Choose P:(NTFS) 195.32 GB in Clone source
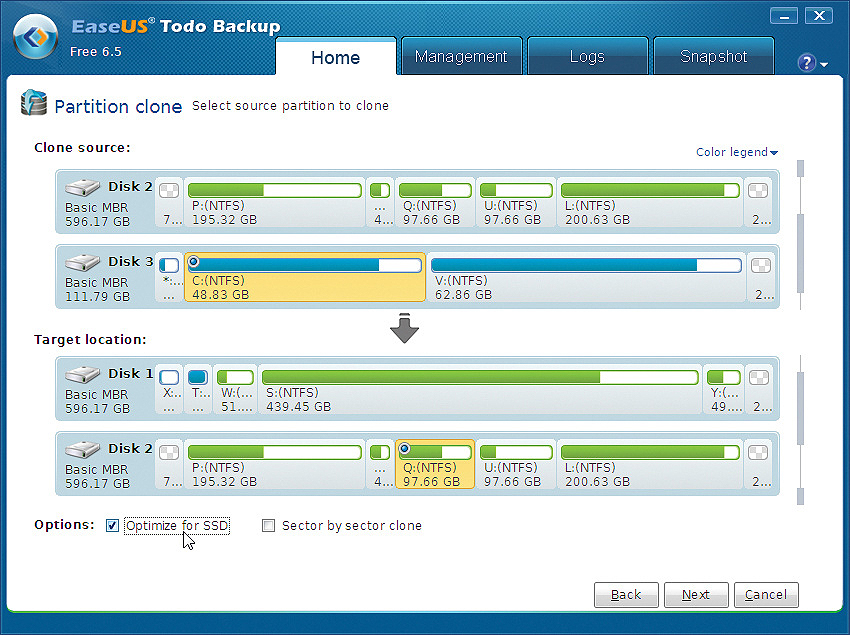850x635 pixels. pos(274,202)
